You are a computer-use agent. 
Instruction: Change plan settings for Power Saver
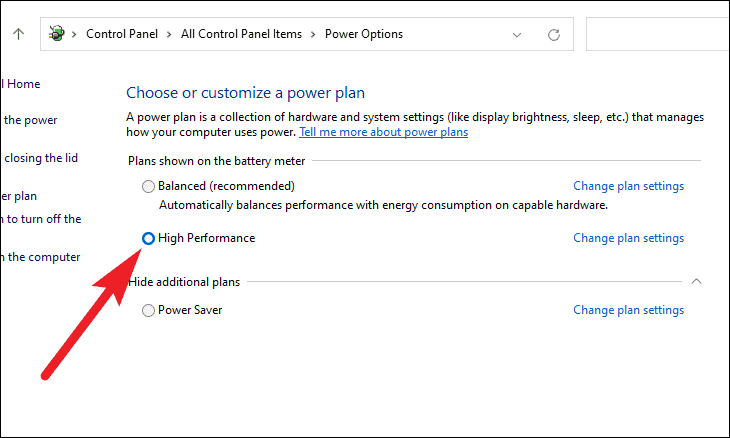pos(629,310)
